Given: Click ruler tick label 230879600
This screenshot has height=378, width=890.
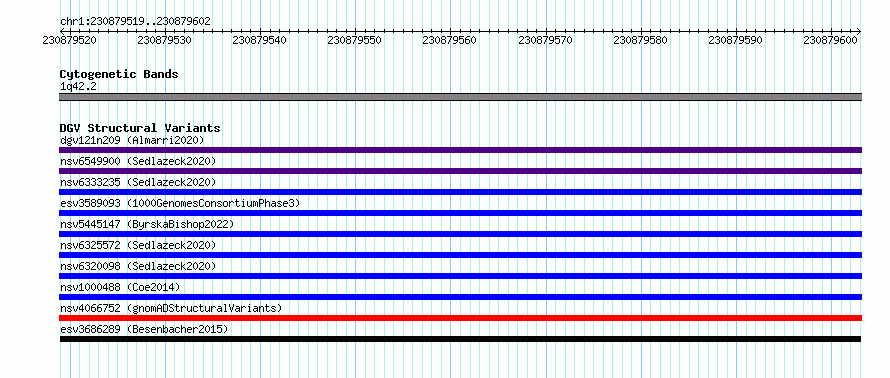Looking at the screenshot, I should pos(831,40).
